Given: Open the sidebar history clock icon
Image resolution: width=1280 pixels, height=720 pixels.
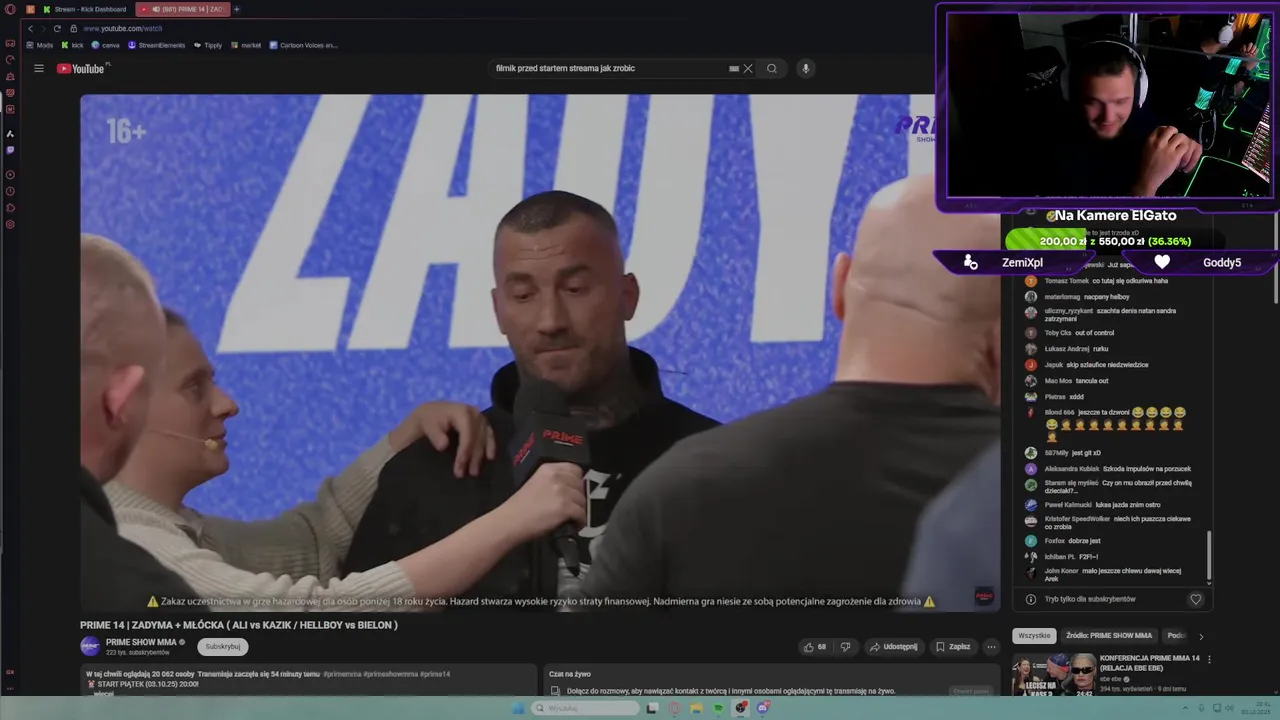Looking at the screenshot, I should 10,191.
